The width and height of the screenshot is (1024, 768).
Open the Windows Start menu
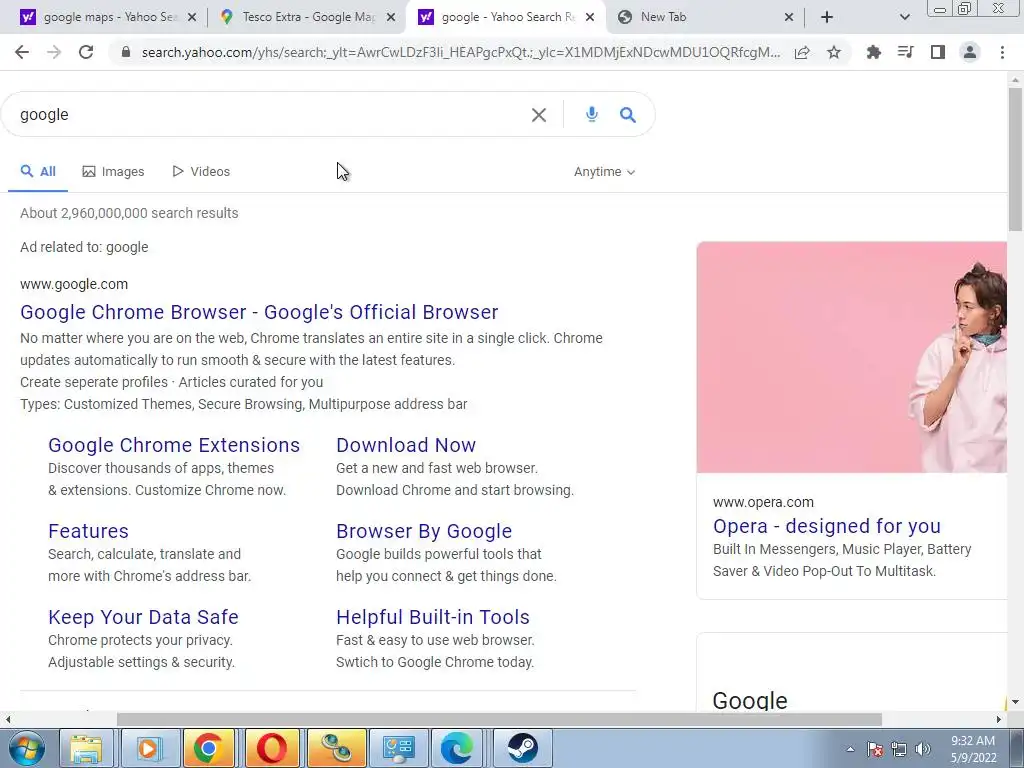[x=26, y=748]
